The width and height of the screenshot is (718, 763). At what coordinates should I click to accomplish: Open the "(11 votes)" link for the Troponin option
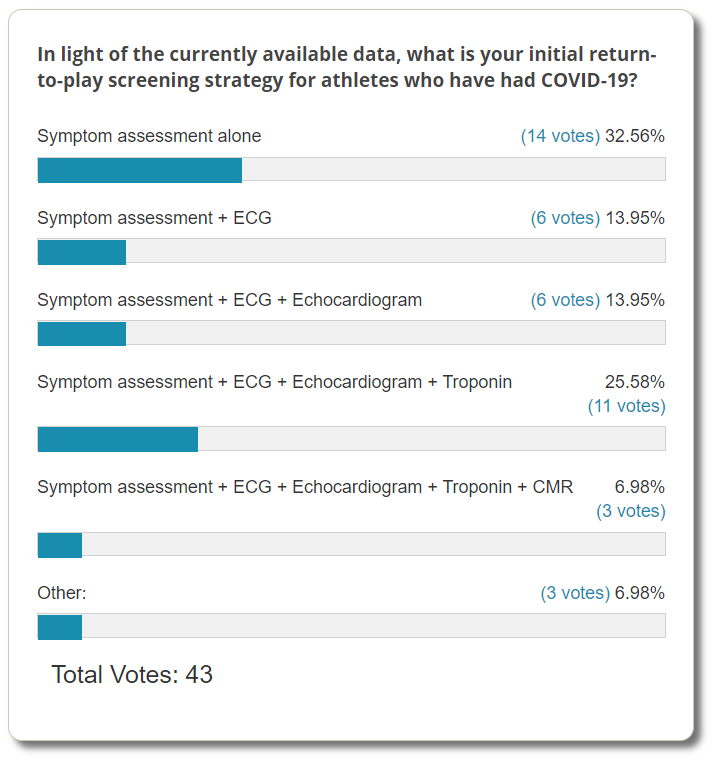click(626, 406)
